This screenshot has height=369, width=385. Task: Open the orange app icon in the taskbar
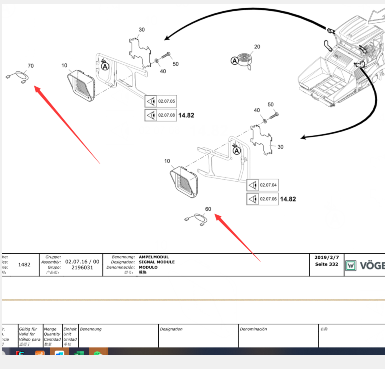pos(40,352)
